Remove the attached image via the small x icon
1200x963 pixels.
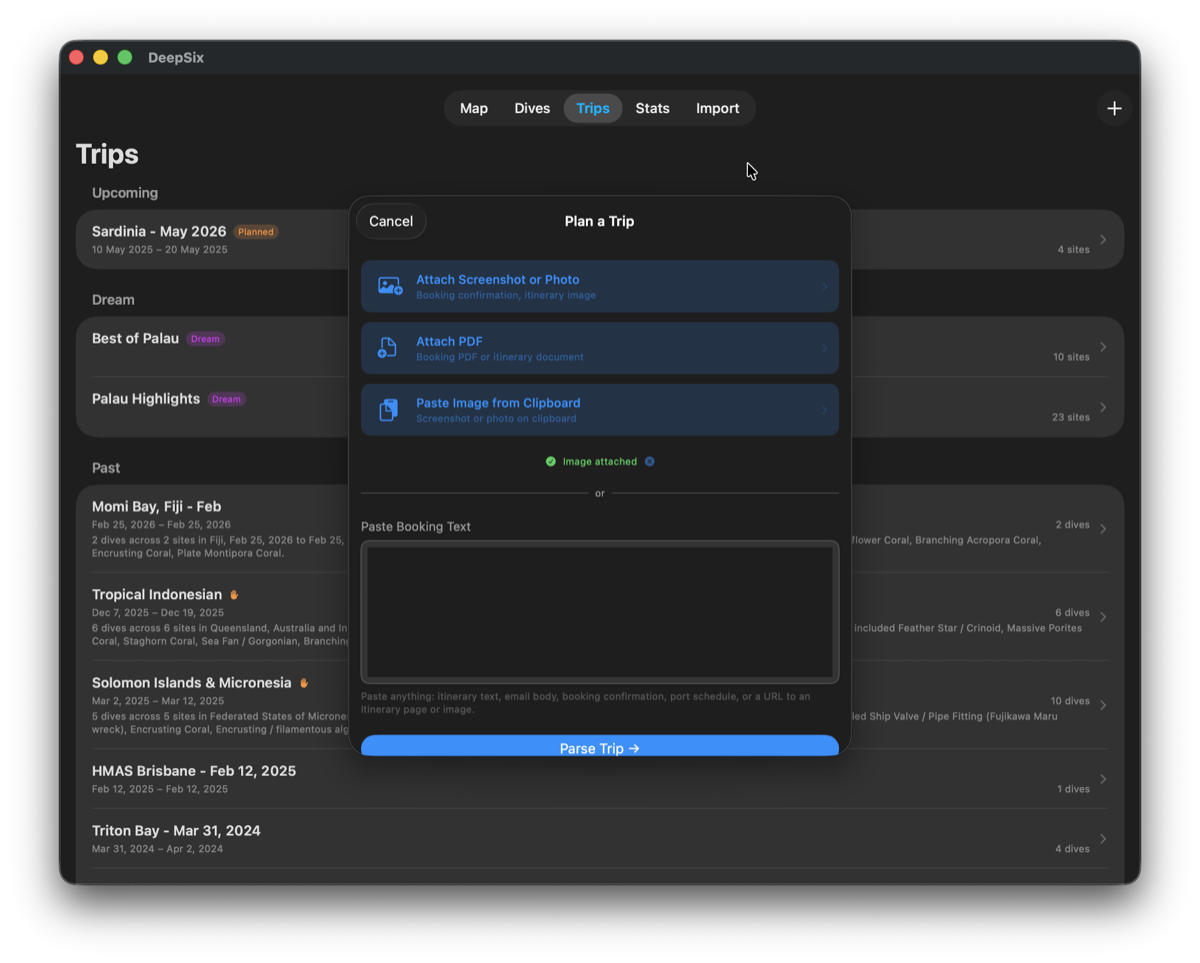[649, 462]
